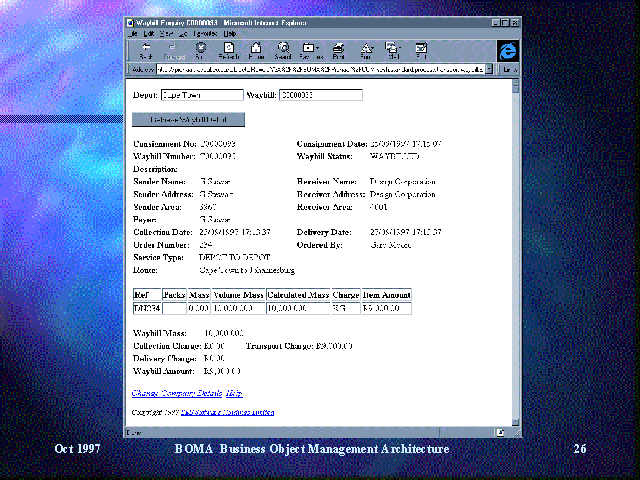
Task: Open the Mail toolbar button
Action: pos(393,49)
